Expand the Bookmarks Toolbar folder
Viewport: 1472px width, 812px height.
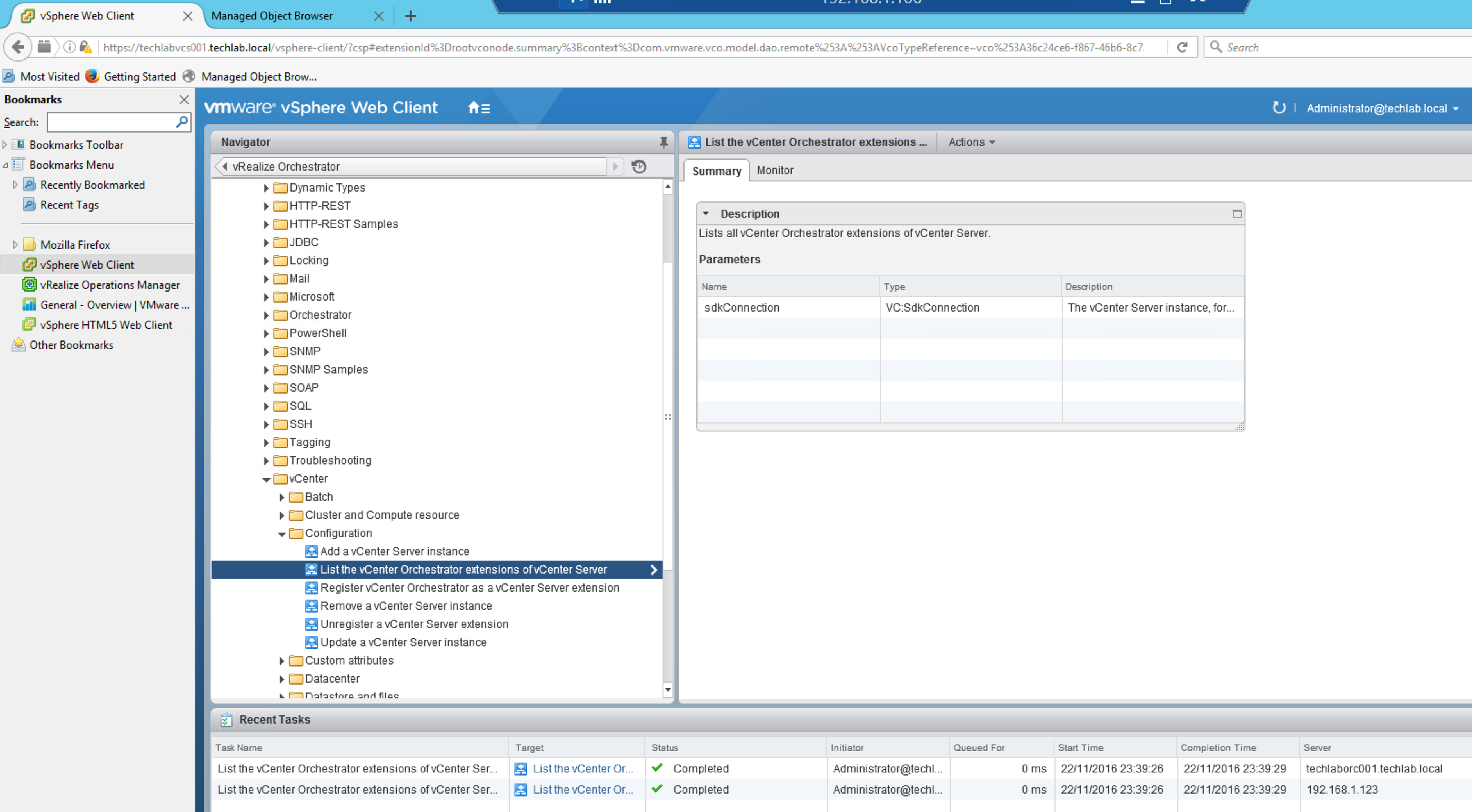tap(5, 145)
